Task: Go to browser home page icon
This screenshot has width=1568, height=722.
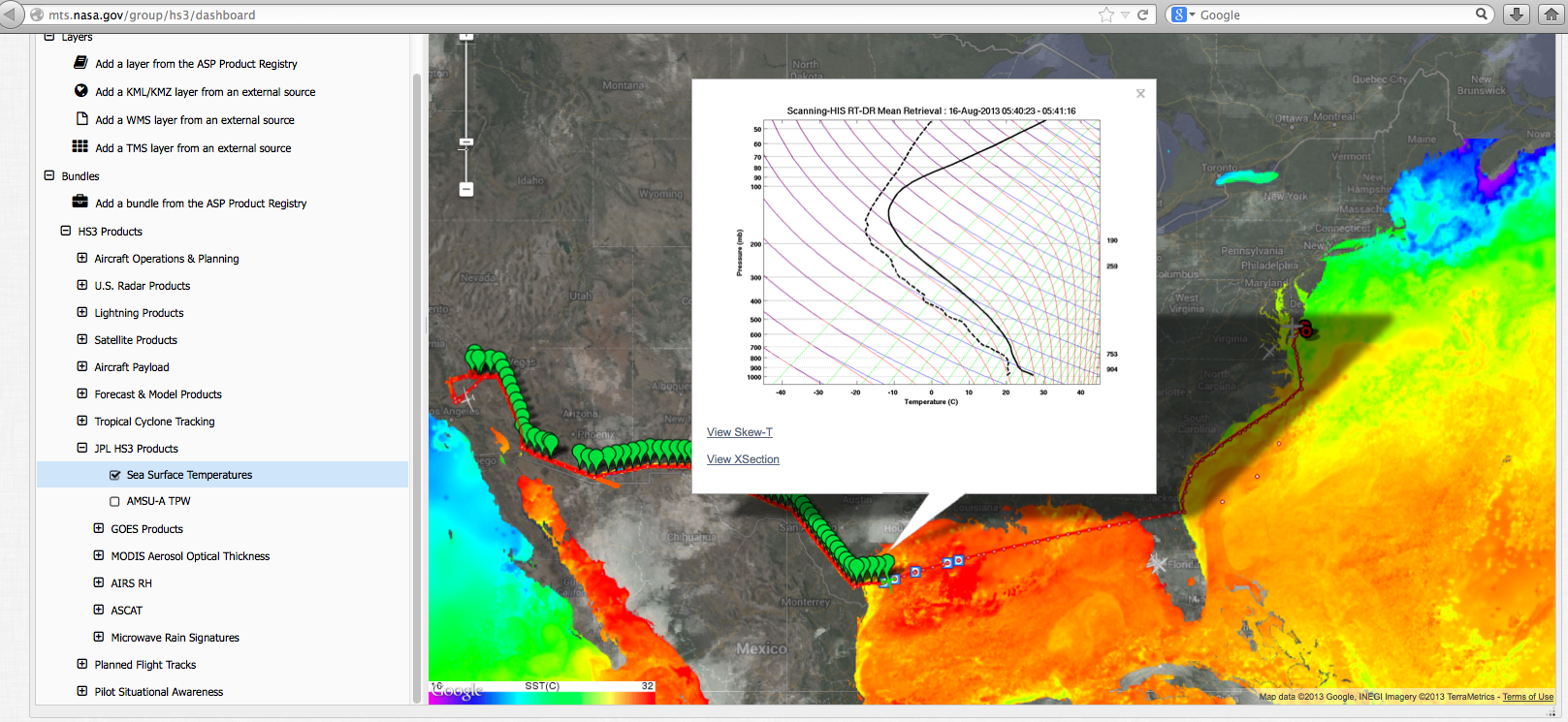Action: click(x=1551, y=15)
